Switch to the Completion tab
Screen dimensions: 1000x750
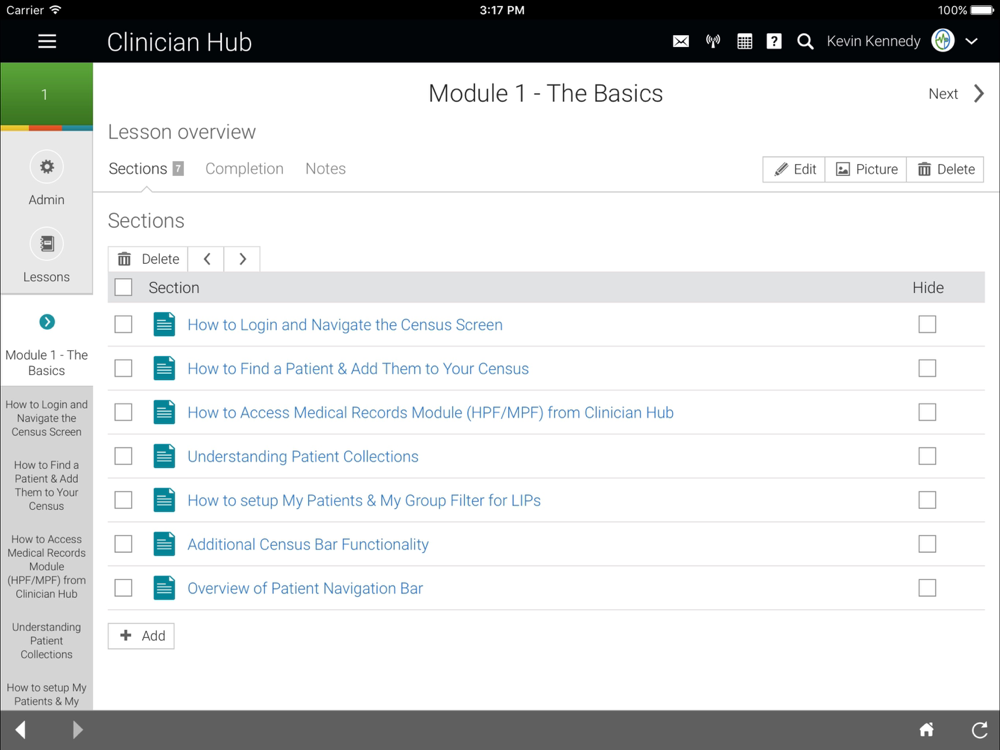tap(244, 169)
